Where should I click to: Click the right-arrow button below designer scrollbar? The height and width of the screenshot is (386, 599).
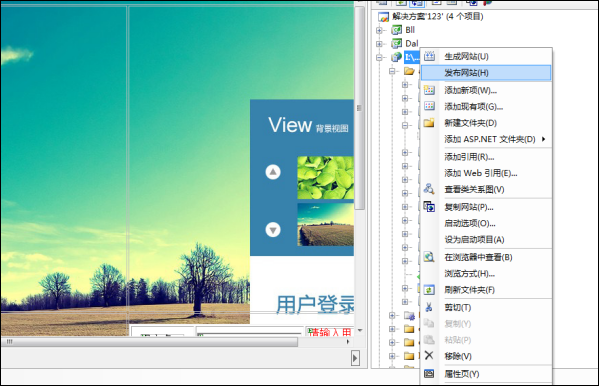point(355,358)
